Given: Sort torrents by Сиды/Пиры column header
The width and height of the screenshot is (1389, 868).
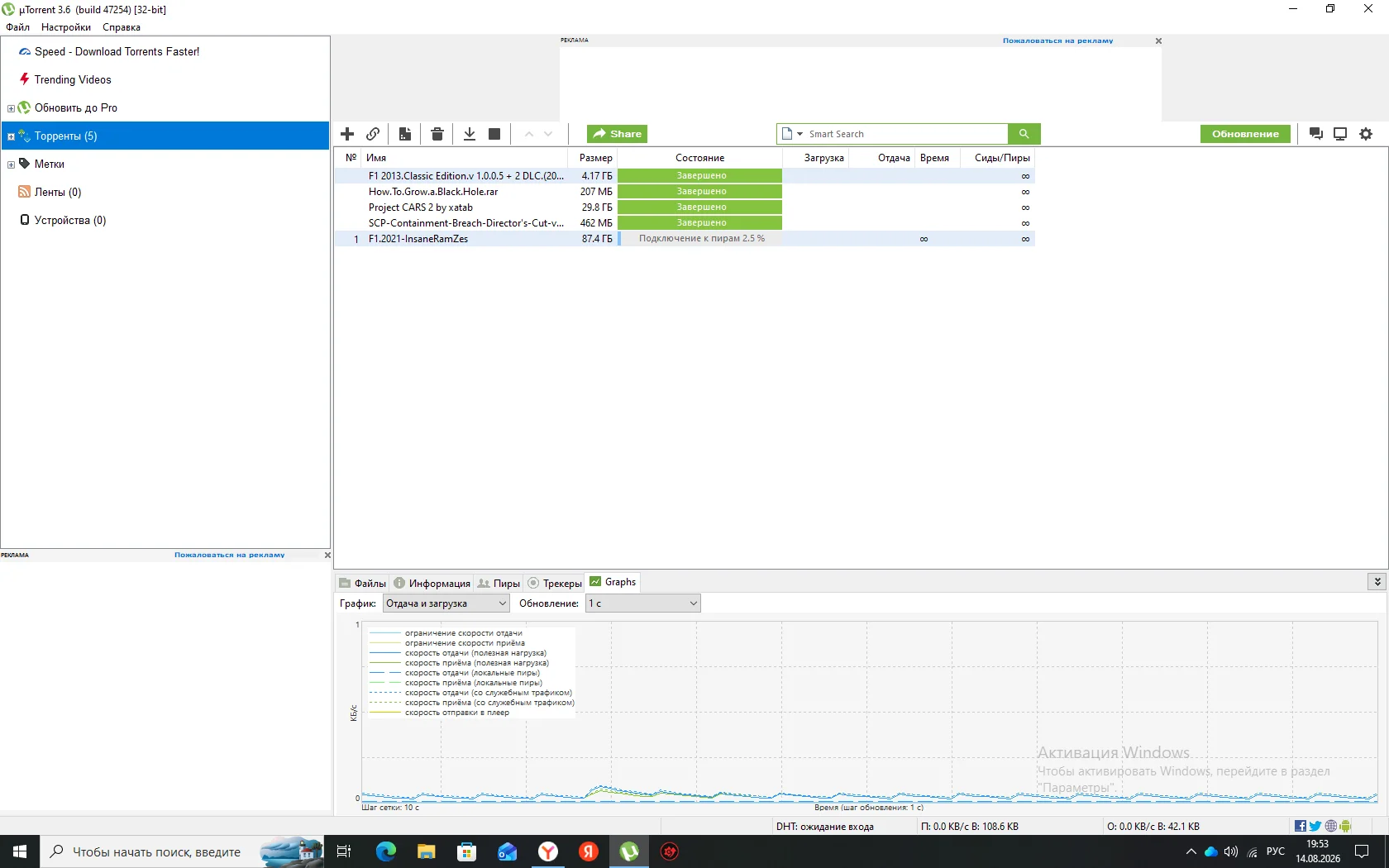Looking at the screenshot, I should 997,158.
